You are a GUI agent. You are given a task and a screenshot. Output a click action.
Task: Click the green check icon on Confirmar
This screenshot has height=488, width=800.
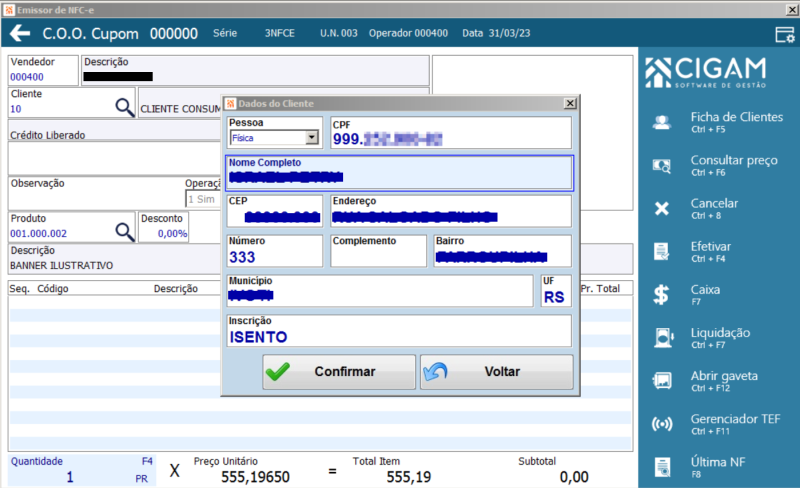pos(278,372)
